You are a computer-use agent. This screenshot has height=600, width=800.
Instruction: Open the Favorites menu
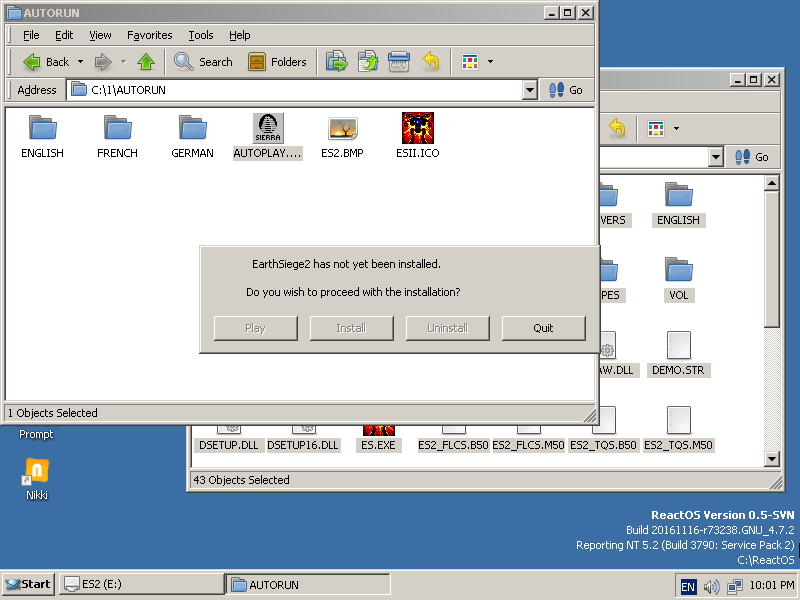(149, 35)
